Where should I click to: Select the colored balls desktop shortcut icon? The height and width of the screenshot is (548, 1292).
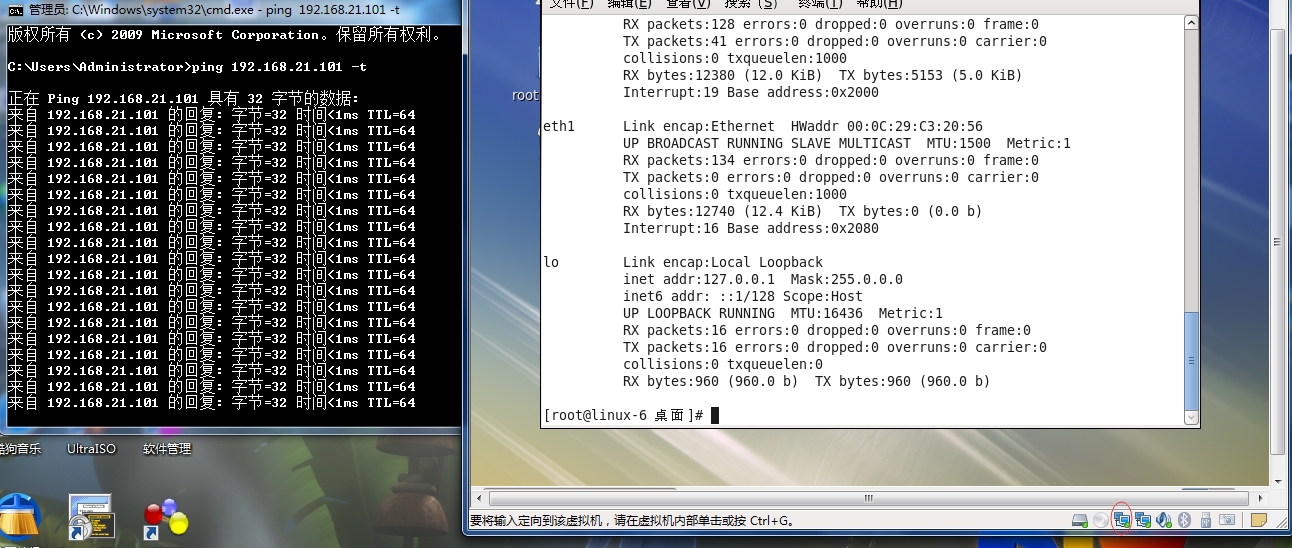coord(165,520)
